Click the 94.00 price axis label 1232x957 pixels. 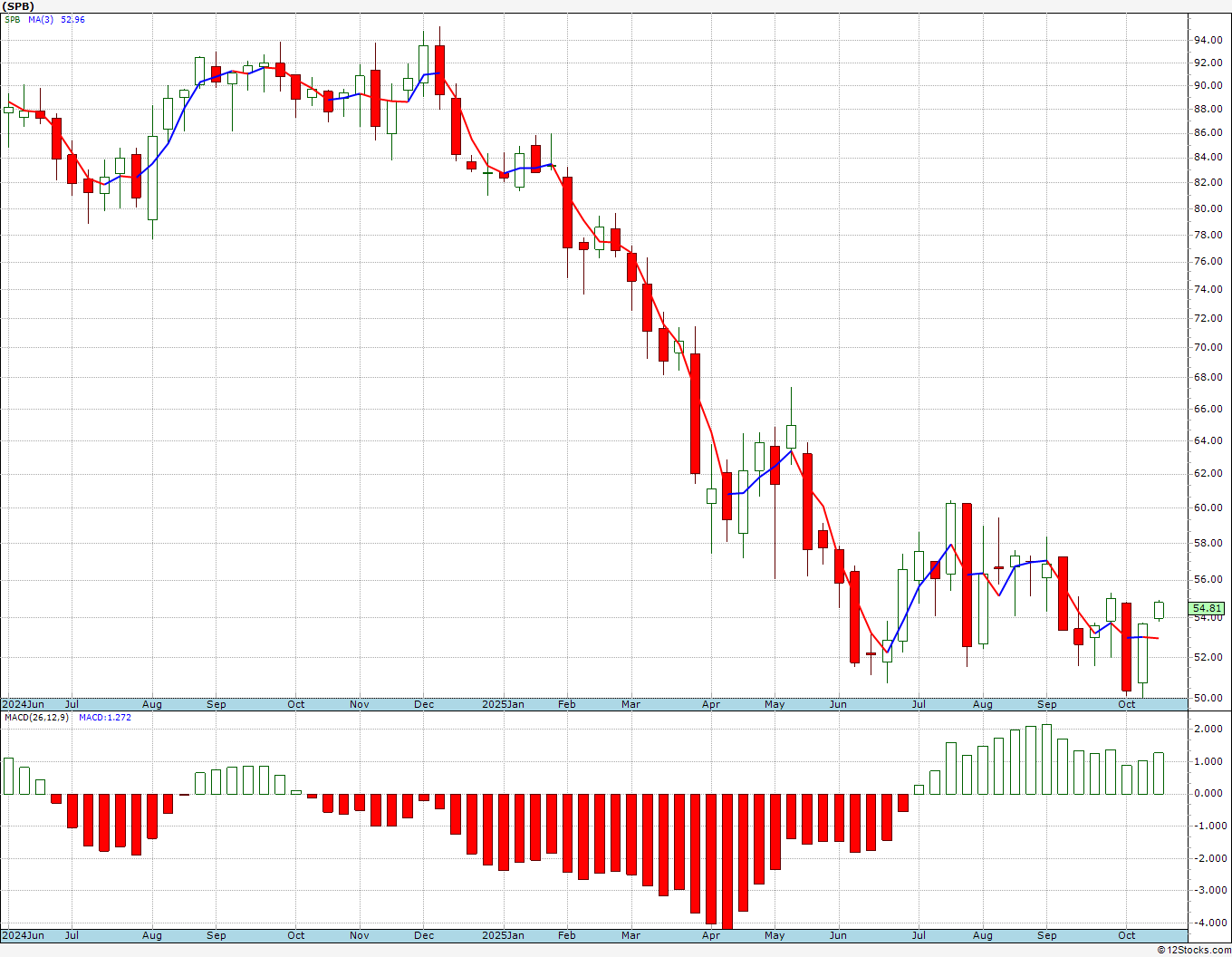point(1208,41)
